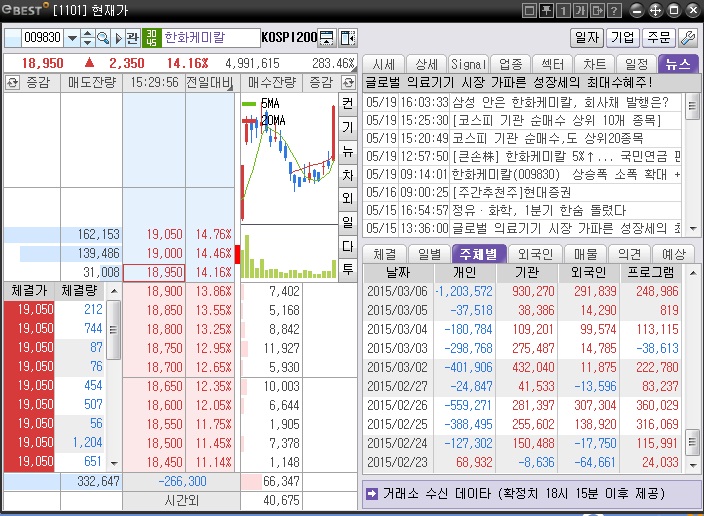
Task: Switch to the 체결 tab
Action: point(385,255)
